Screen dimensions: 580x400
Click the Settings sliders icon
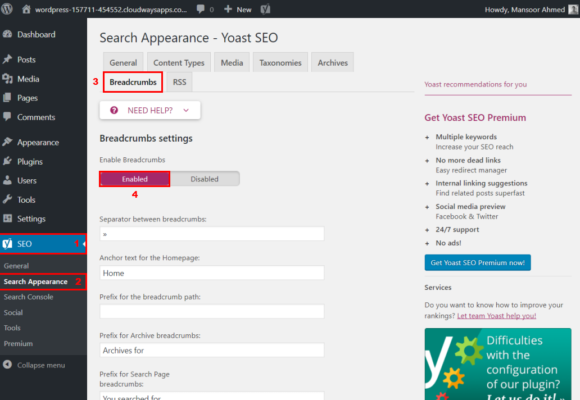tap(7, 218)
